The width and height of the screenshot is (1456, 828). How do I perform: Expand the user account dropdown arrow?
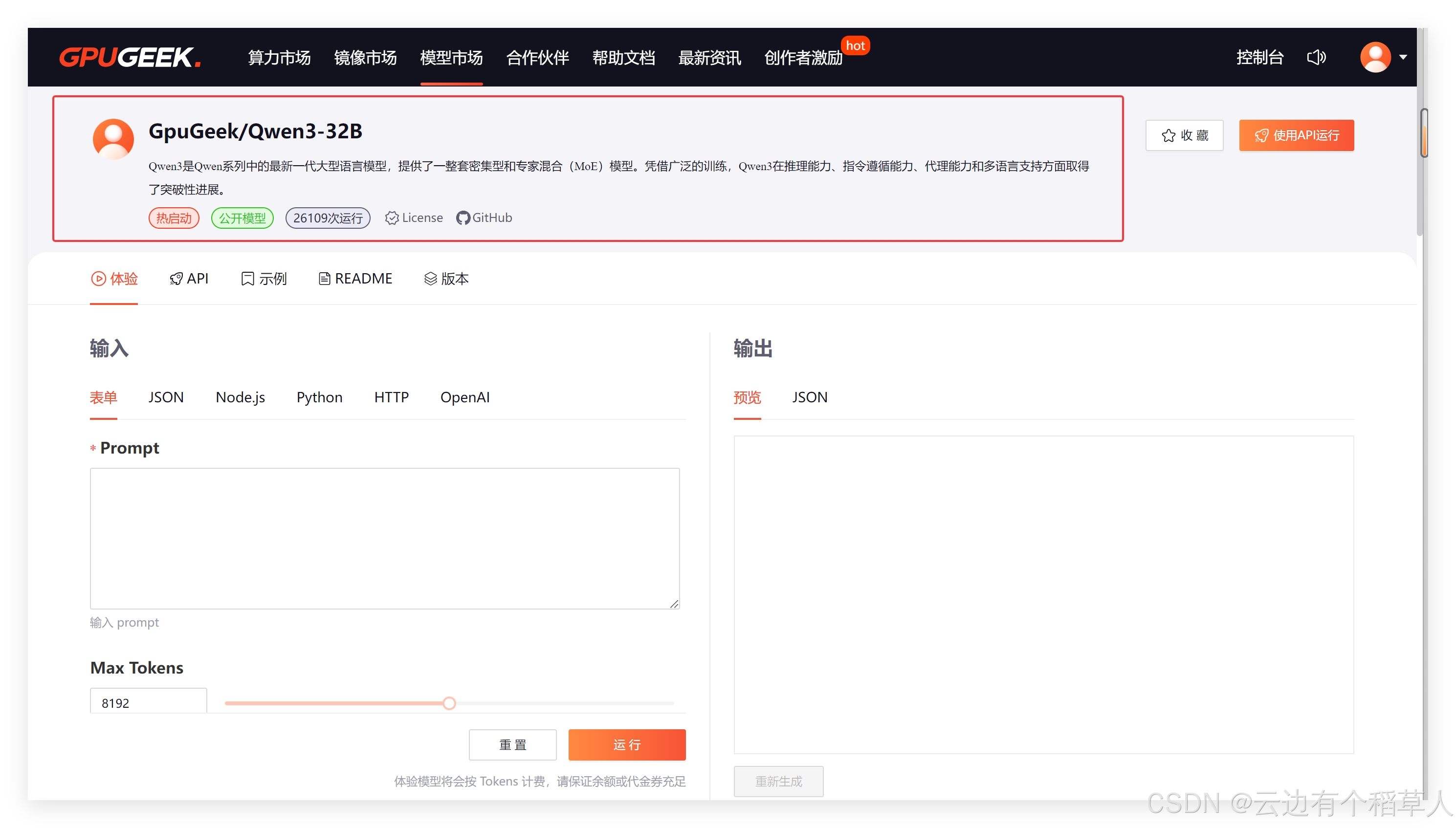point(1403,58)
